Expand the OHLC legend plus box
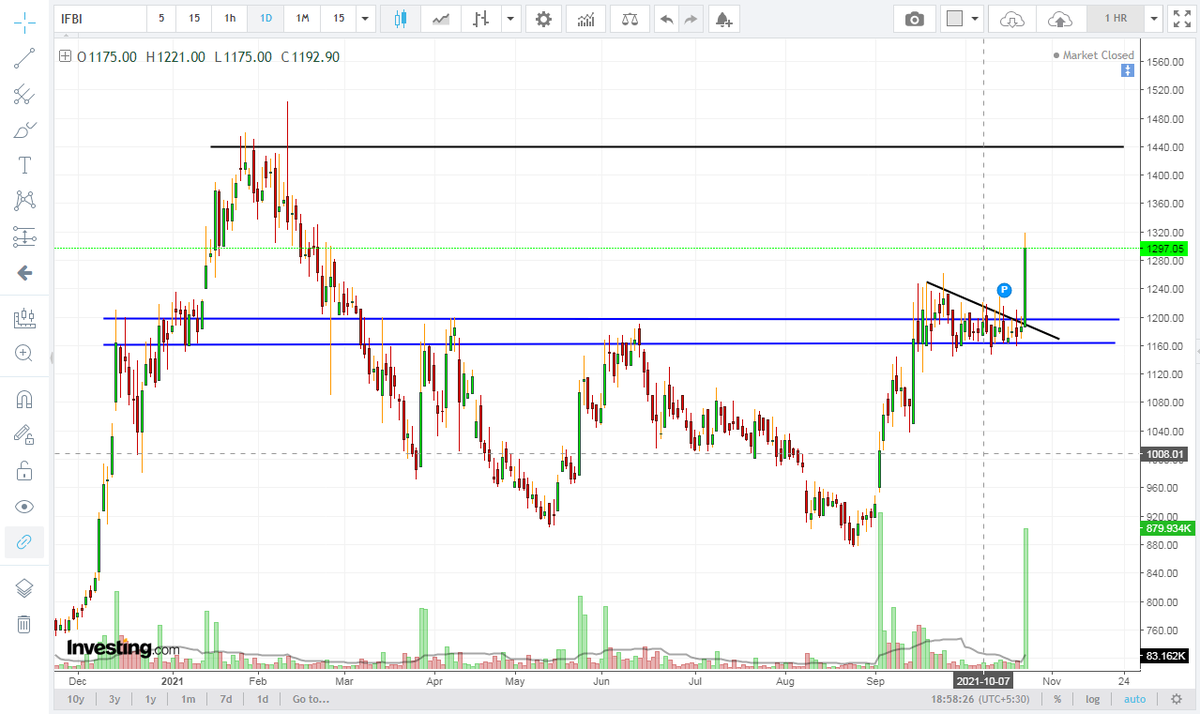1200x714 pixels. [65, 57]
